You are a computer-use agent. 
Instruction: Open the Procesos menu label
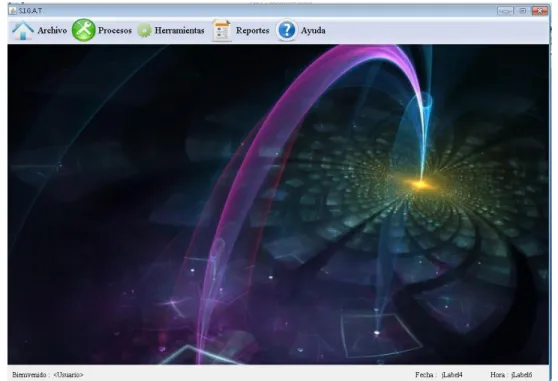(115, 31)
